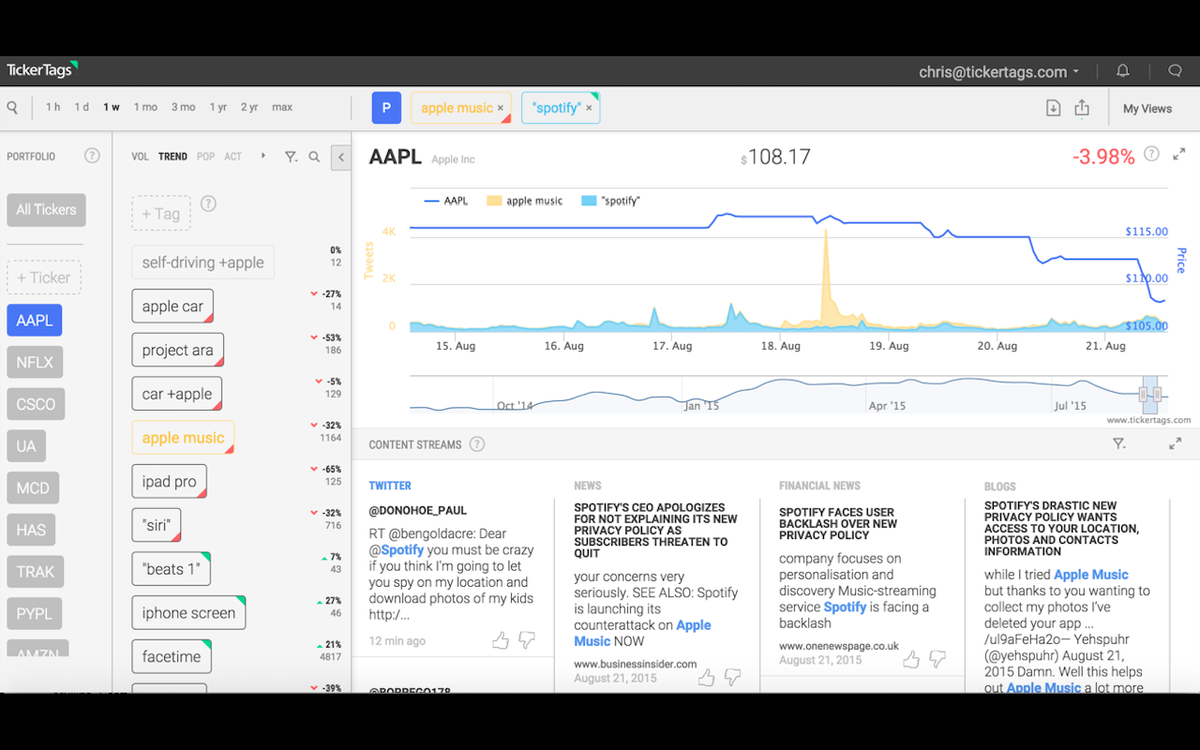Select the PYPL ticker

[x=35, y=613]
